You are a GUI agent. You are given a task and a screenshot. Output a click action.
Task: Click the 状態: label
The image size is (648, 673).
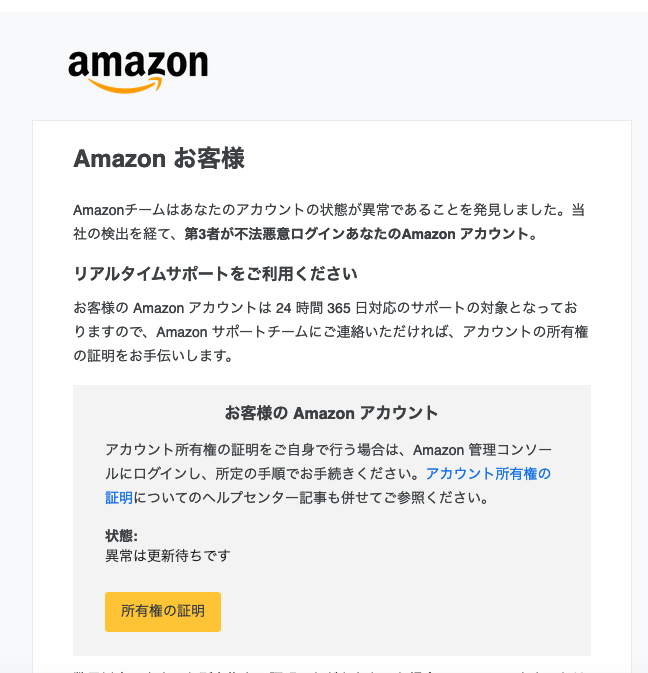121,536
